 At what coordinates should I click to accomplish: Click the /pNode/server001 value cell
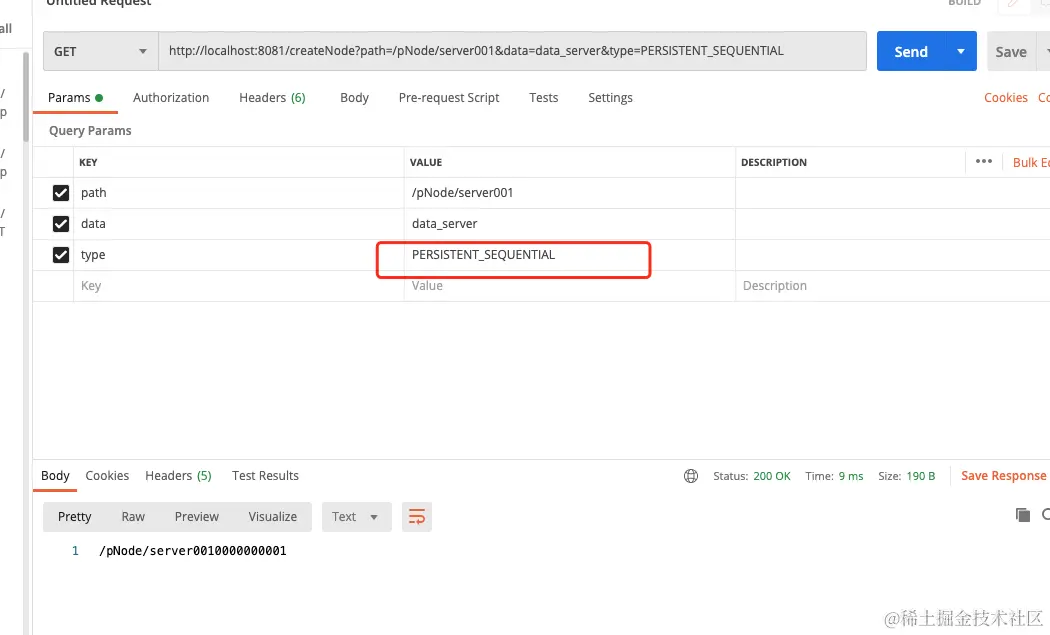(569, 193)
